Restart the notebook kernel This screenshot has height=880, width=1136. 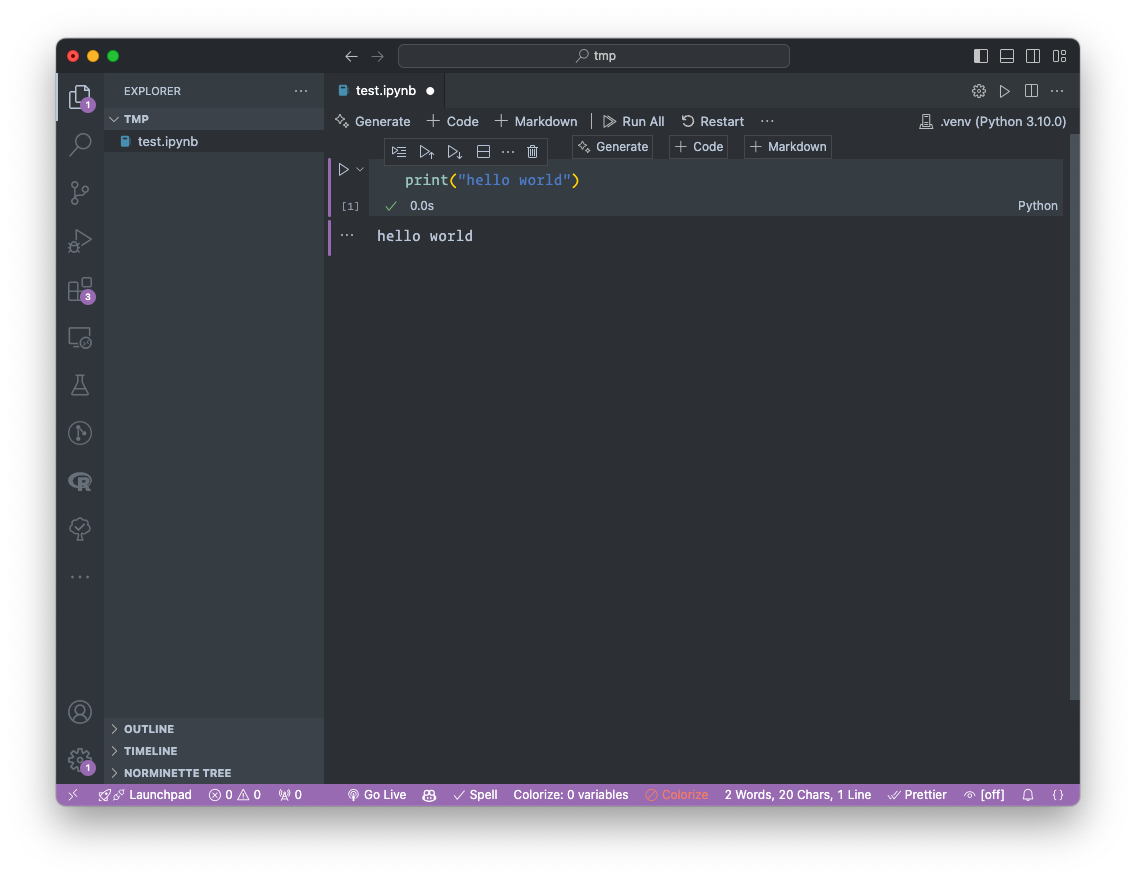pyautogui.click(x=713, y=121)
